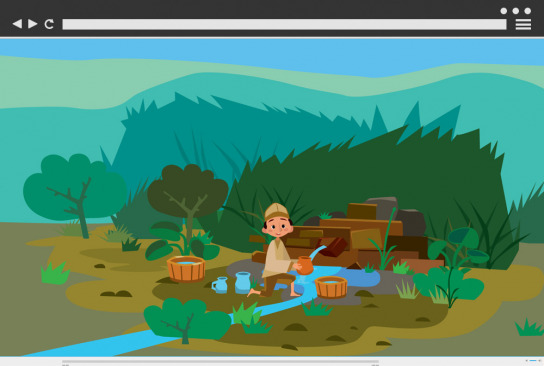This screenshot has height=366, width=544.
Task: Select the wooden bucket in the stream
Action: tap(331, 287)
